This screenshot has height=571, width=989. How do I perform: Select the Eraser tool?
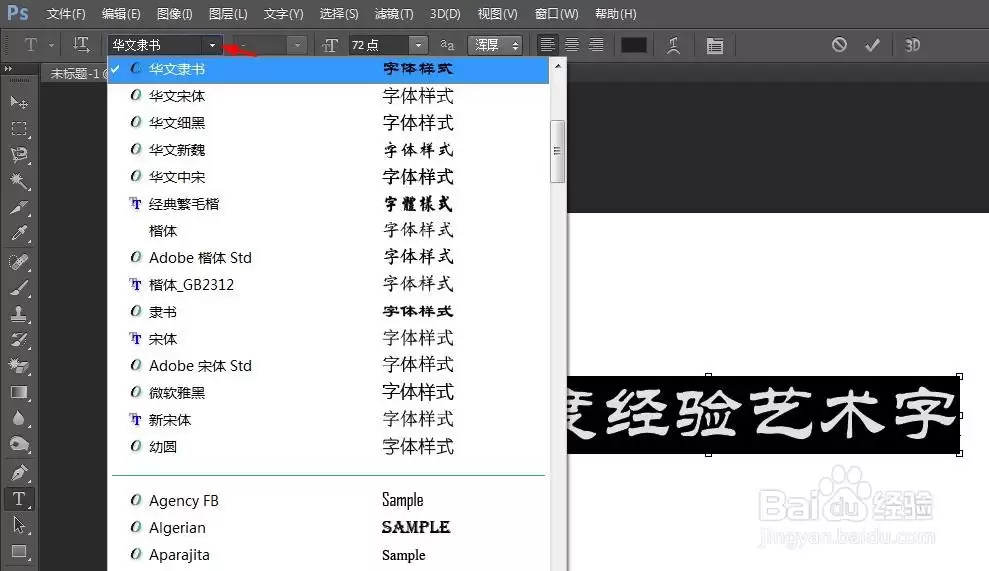pyautogui.click(x=19, y=366)
